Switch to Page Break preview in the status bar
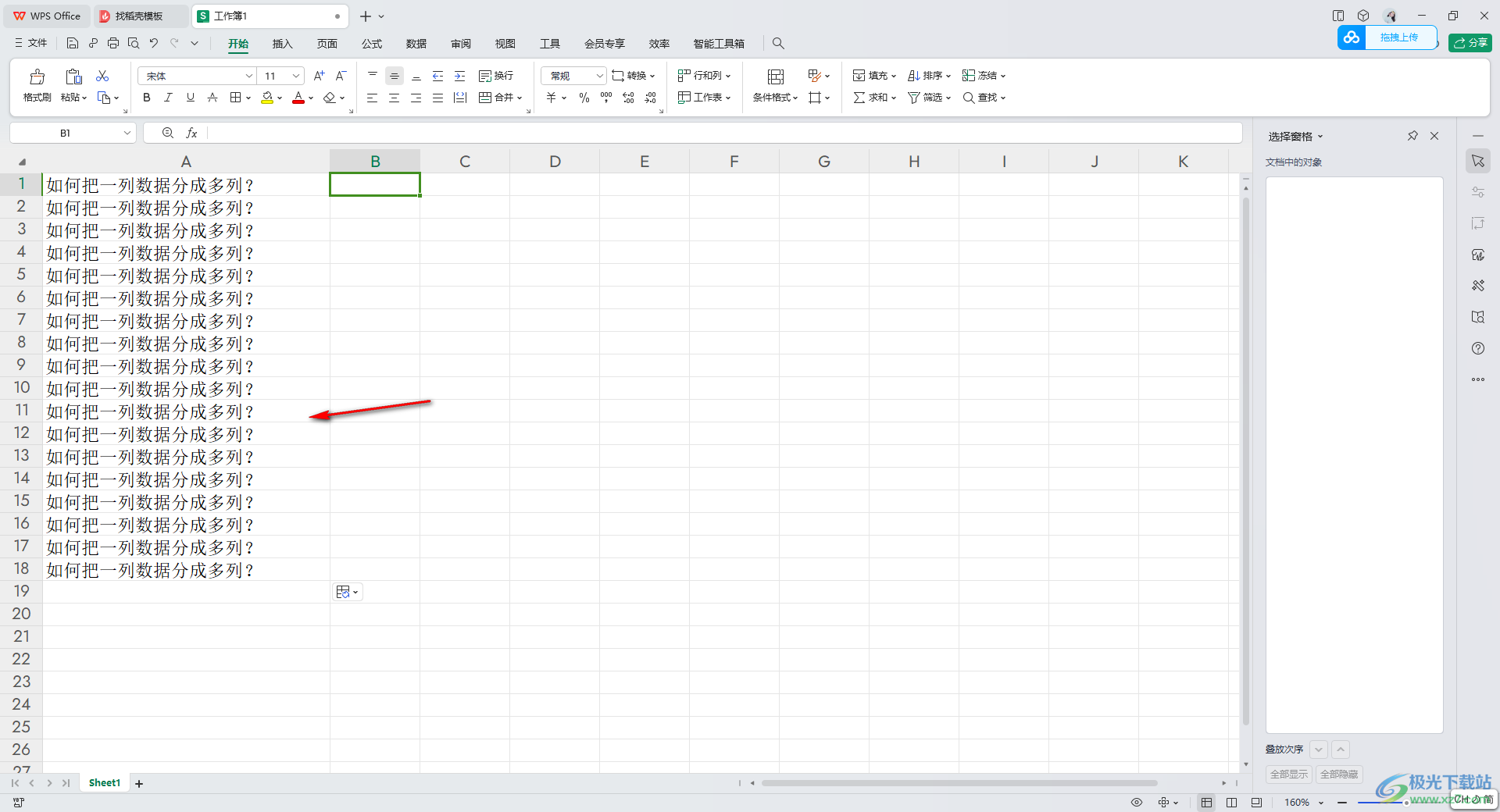Image resolution: width=1500 pixels, height=812 pixels. 1232,803
